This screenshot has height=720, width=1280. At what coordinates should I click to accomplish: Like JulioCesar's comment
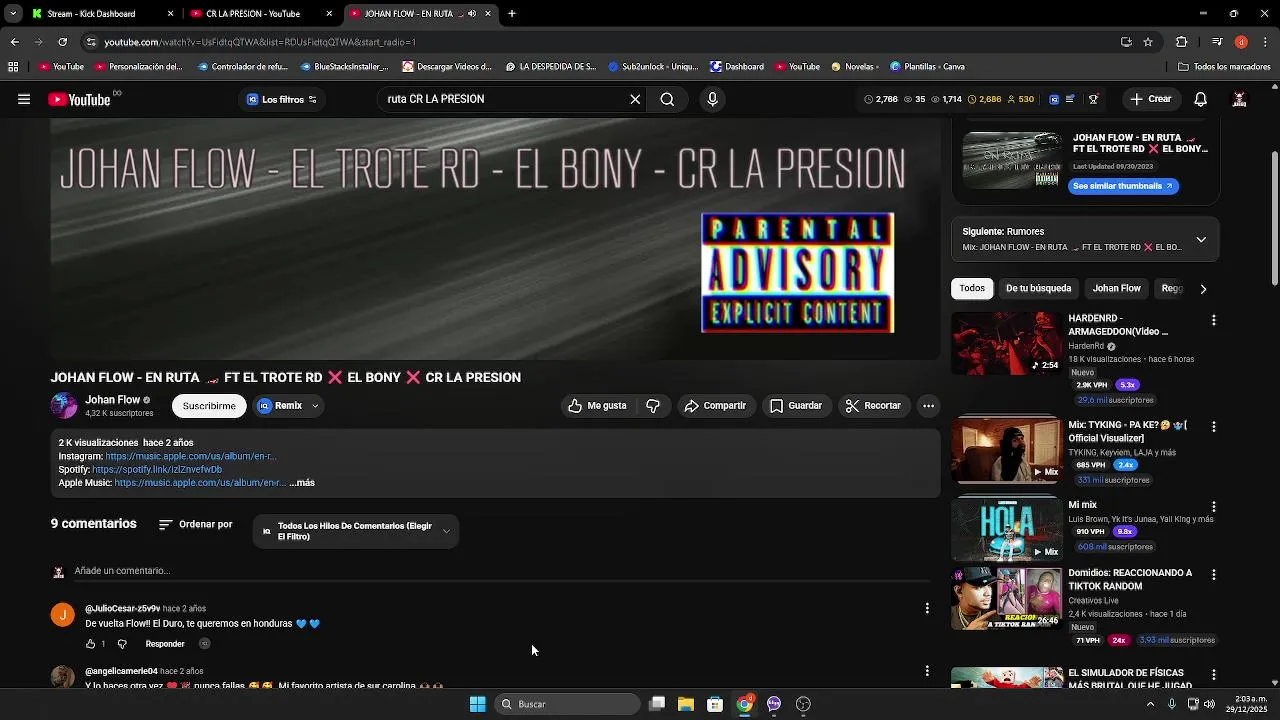(90, 644)
